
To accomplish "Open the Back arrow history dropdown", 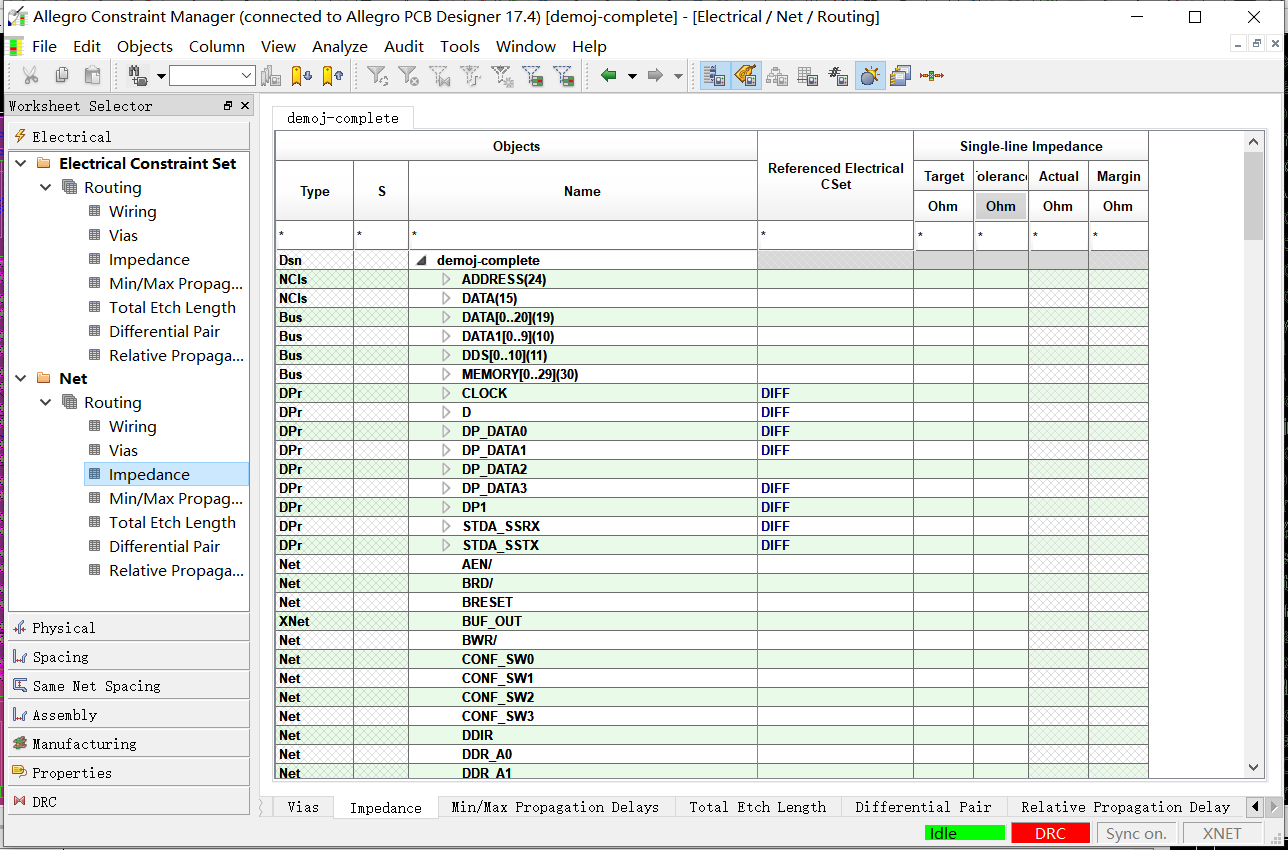I will tap(632, 76).
